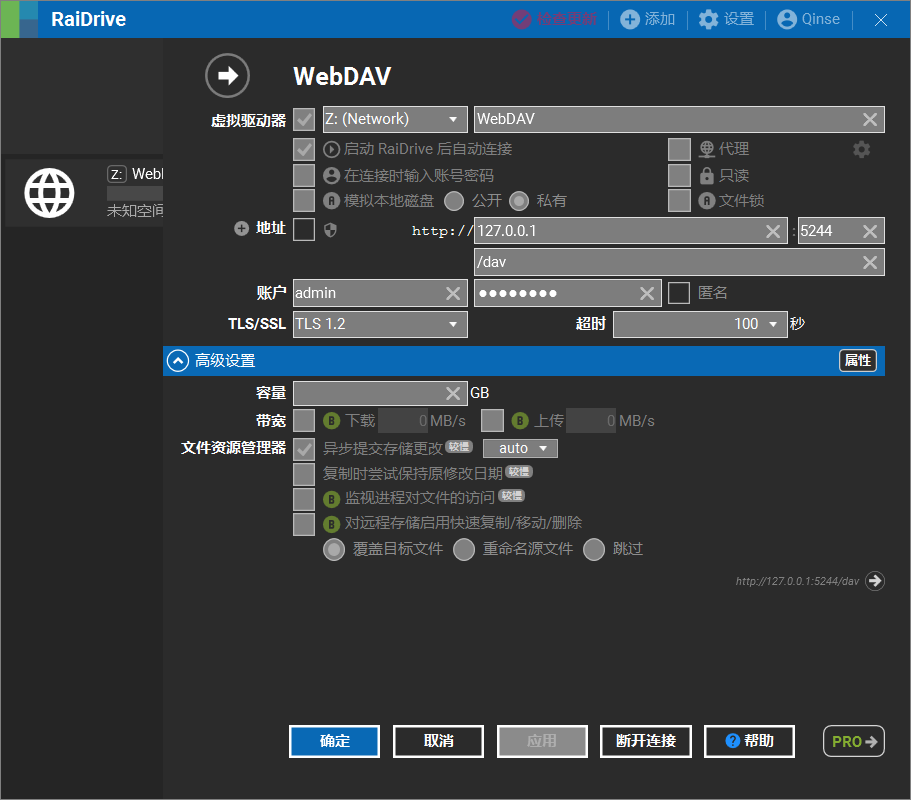Click the arrow icon above WebDAV title
Viewport: 911px width, 800px height.
[x=227, y=75]
